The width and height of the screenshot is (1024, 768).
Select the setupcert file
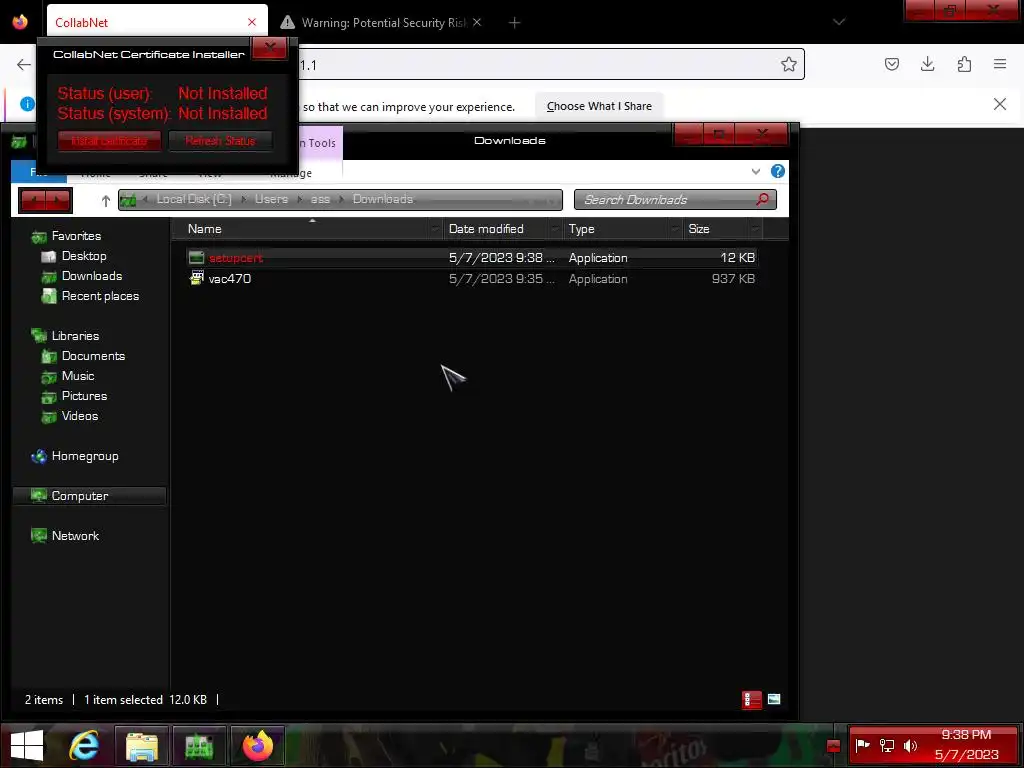[x=472, y=258]
